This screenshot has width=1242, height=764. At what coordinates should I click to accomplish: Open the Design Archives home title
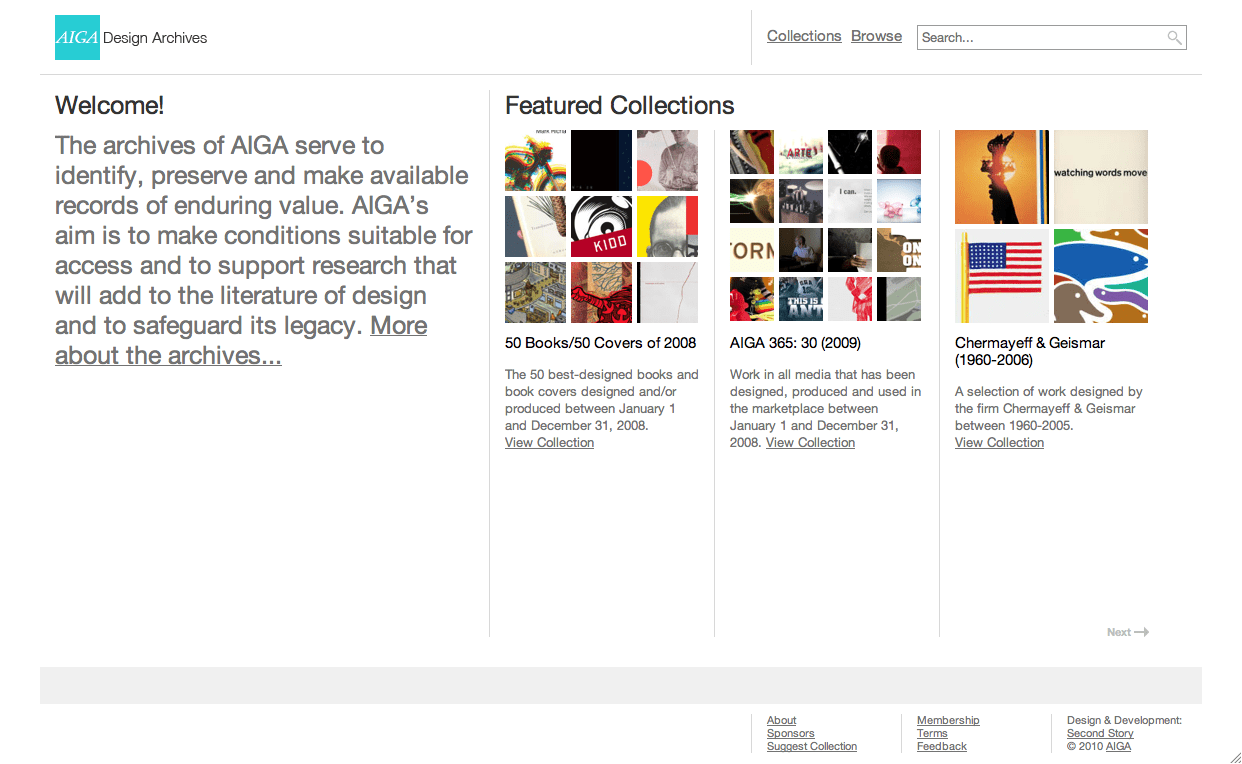point(155,38)
